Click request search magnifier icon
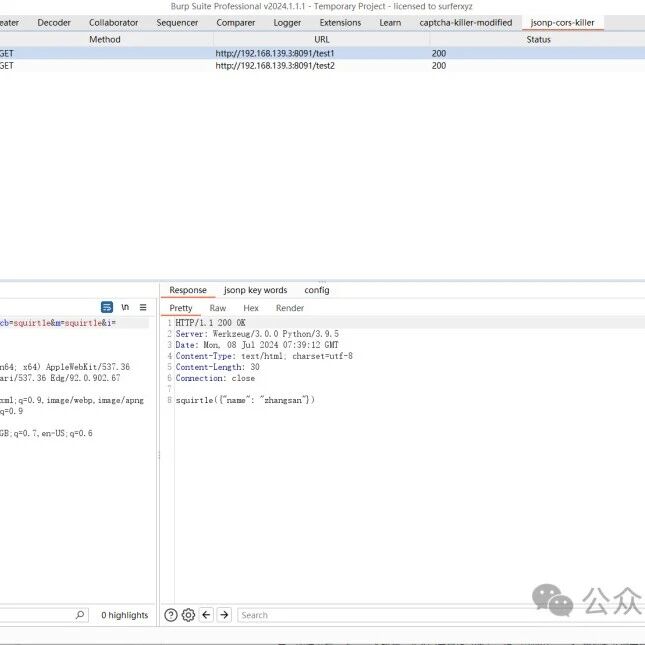Screen dimensions: 645x645 click(80, 615)
